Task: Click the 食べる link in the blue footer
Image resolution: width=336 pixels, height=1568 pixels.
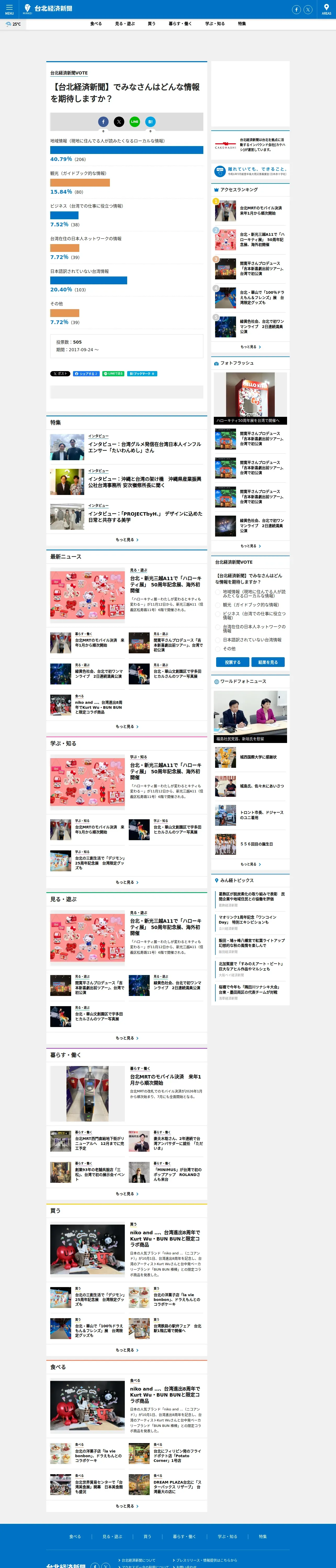Action: (x=75, y=1536)
